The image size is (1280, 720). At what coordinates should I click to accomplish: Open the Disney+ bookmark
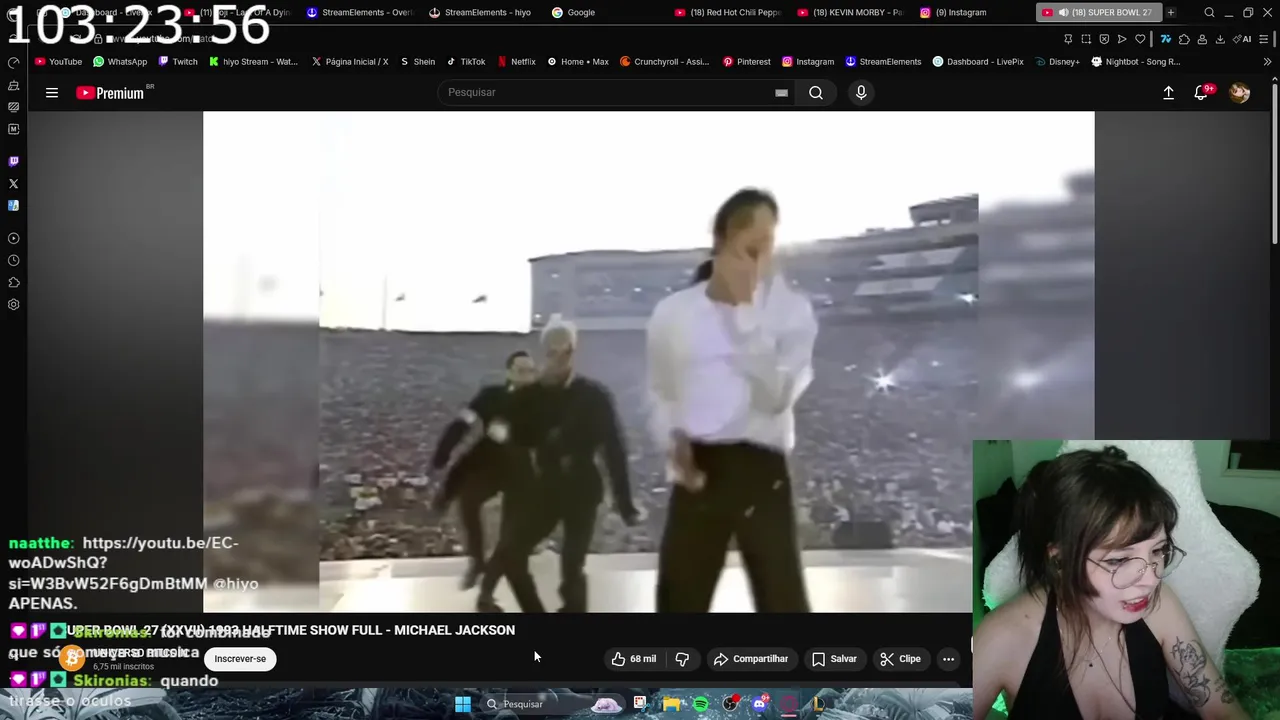tap(1057, 62)
